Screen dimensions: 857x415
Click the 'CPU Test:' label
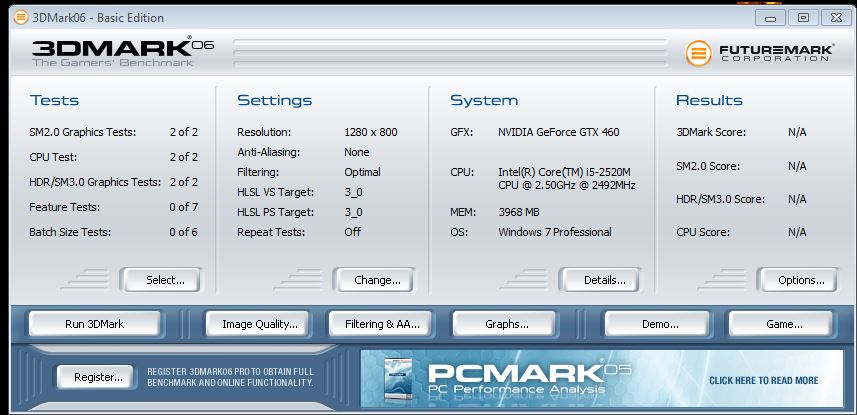[53, 157]
